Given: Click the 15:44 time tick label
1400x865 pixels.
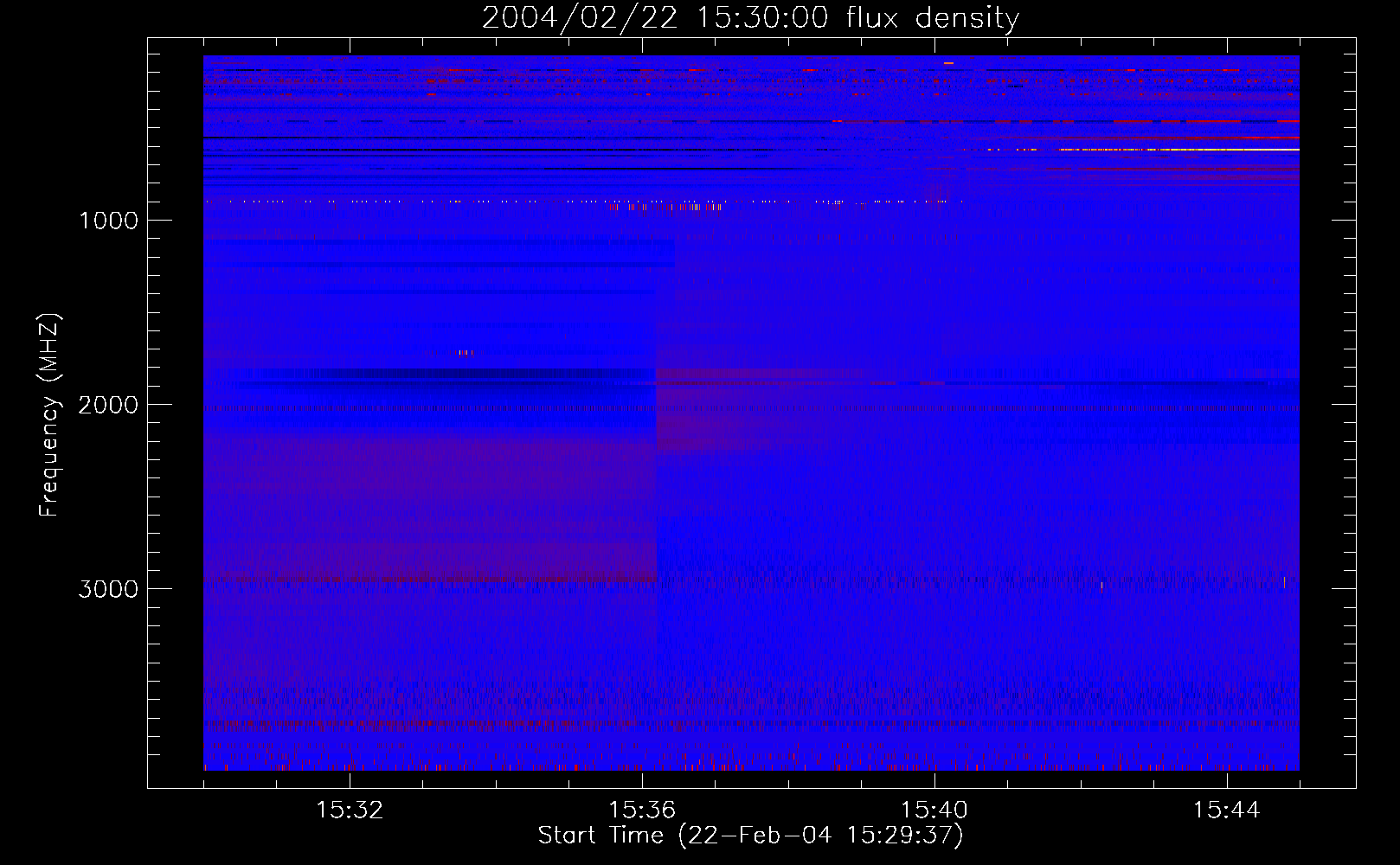Looking at the screenshot, I should [x=1226, y=811].
